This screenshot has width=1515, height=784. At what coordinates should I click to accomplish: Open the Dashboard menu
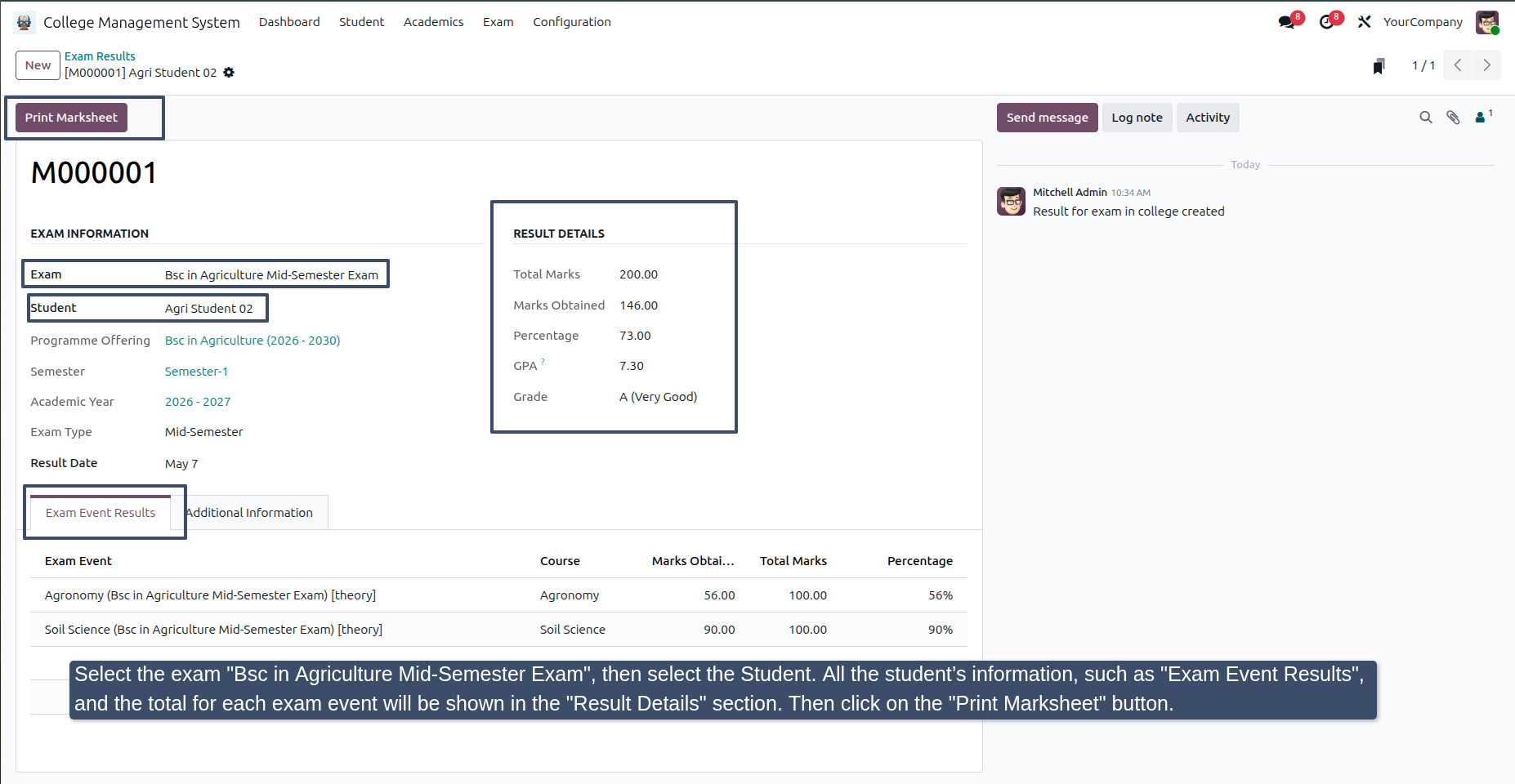click(289, 22)
